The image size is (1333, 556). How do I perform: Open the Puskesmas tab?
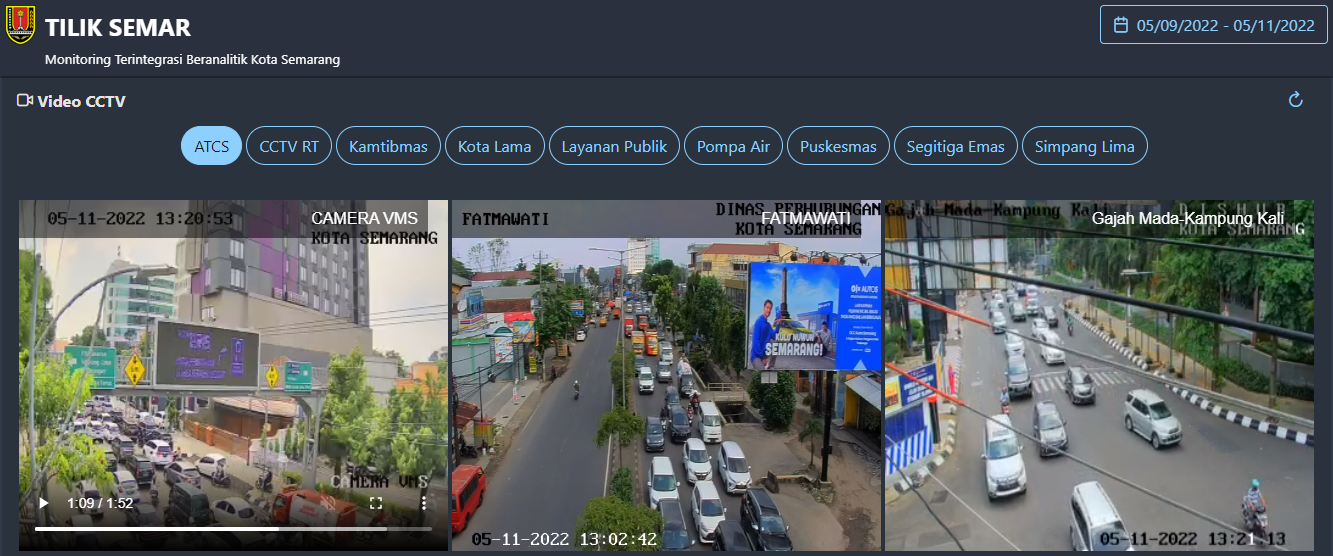pyautogui.click(x=838, y=146)
